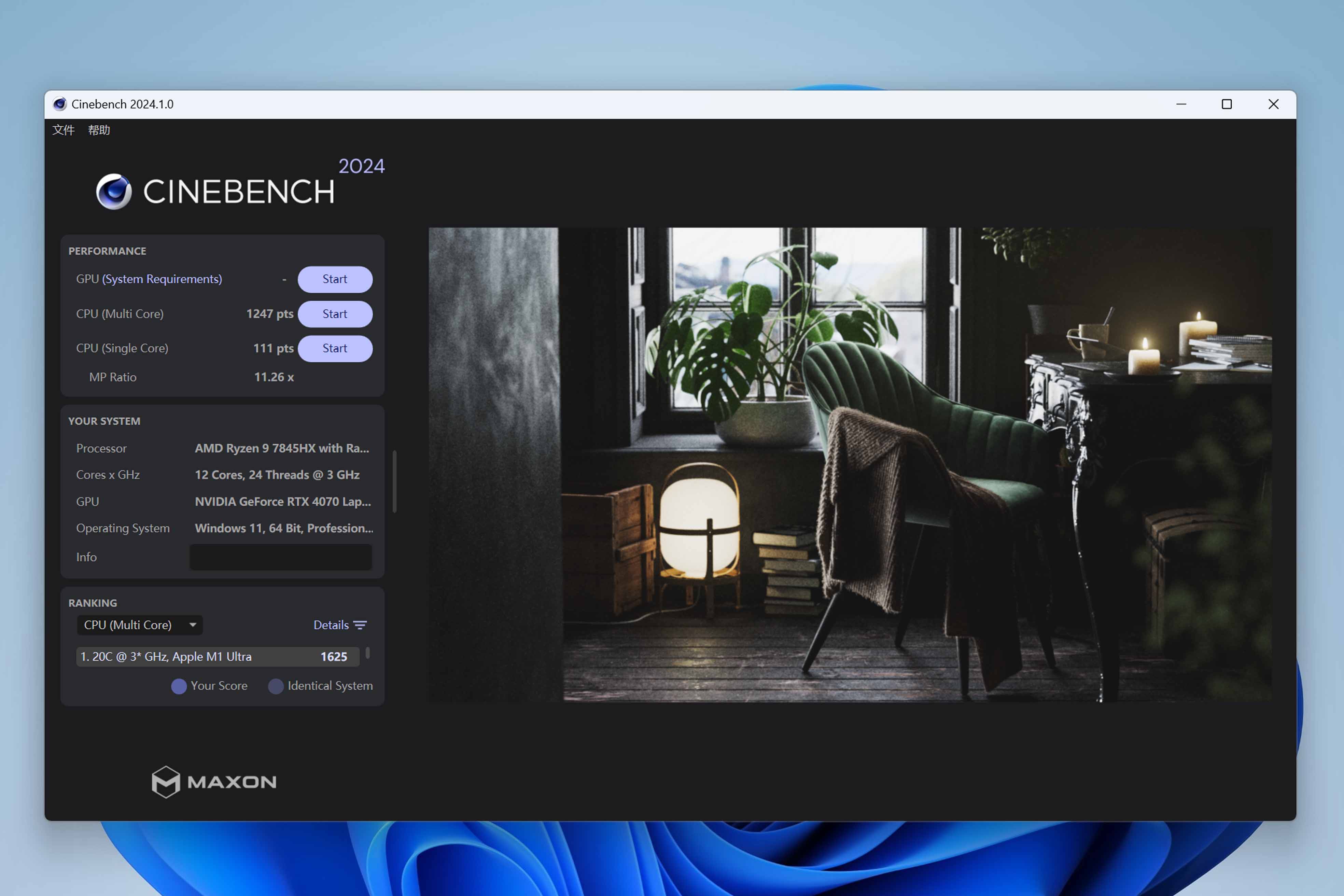Image resolution: width=1344 pixels, height=896 pixels.
Task: Click the Cinebench sphere logo icon
Action: click(114, 192)
